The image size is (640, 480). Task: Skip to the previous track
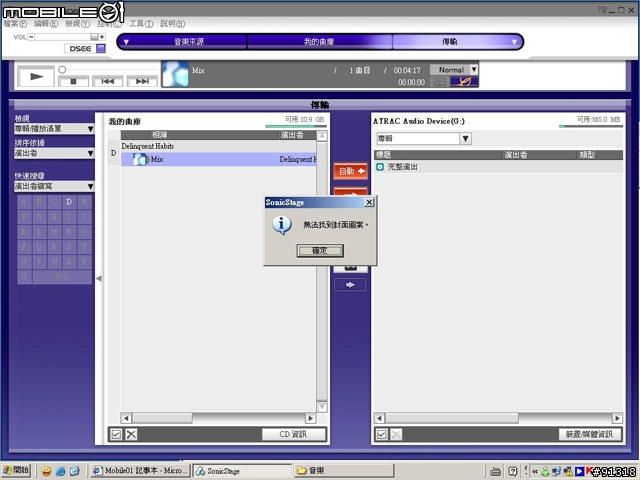click(107, 81)
